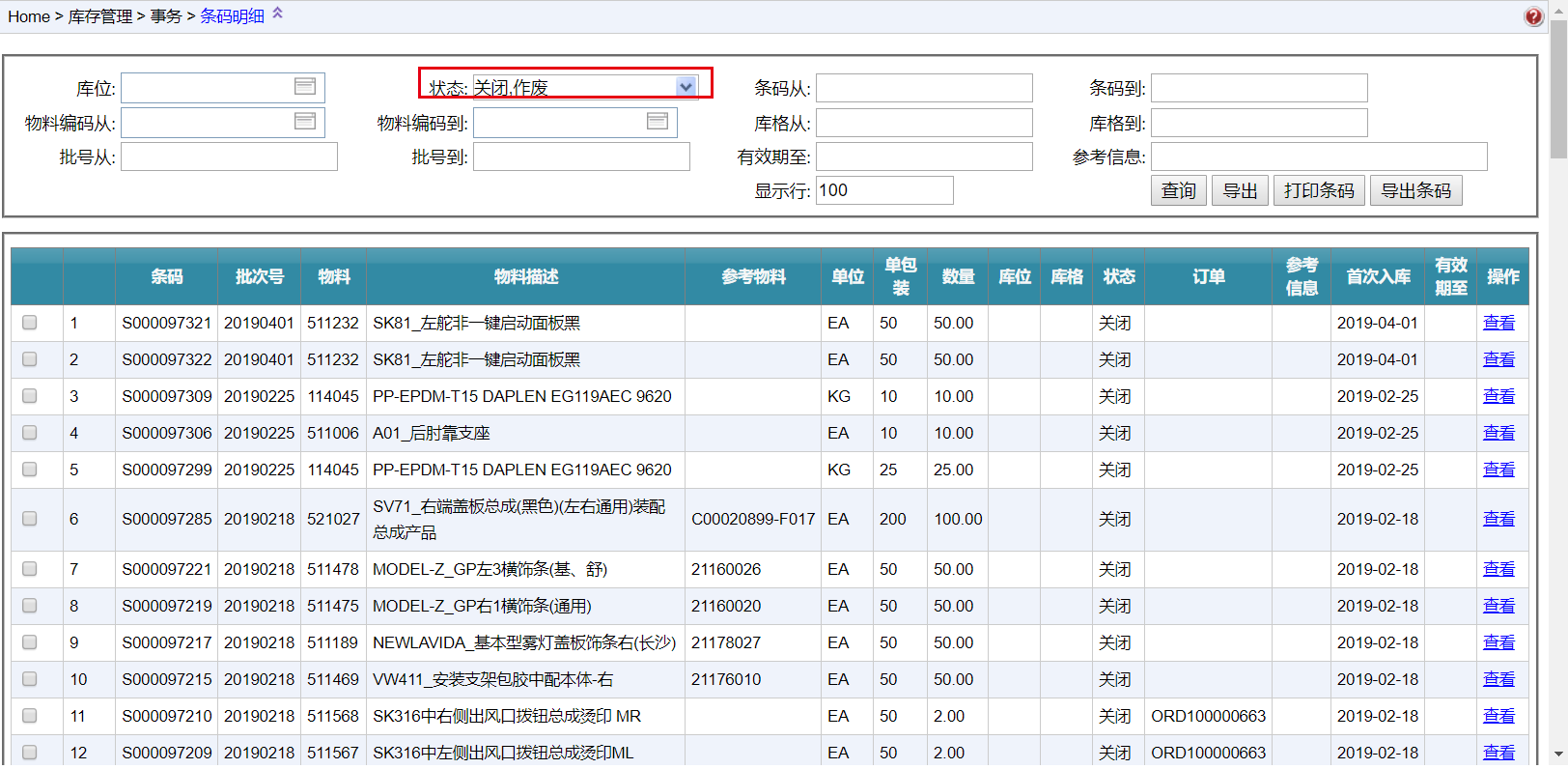The image size is (1568, 769).
Task: Collapse the breadcrumb double-arrow icon
Action: tap(278, 14)
